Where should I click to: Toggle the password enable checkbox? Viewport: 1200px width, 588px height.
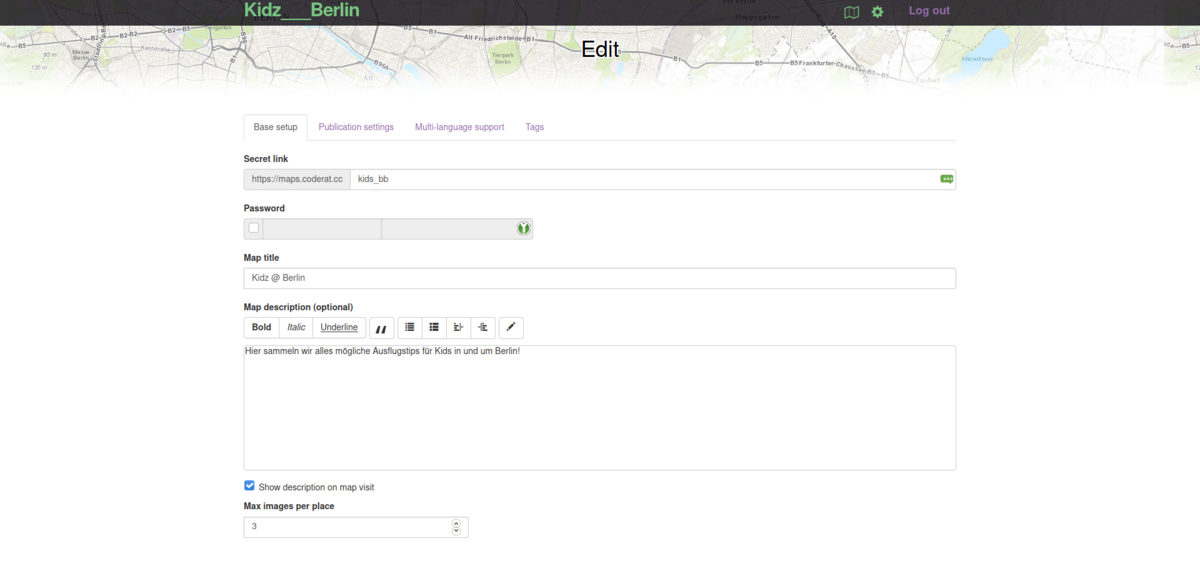[253, 227]
